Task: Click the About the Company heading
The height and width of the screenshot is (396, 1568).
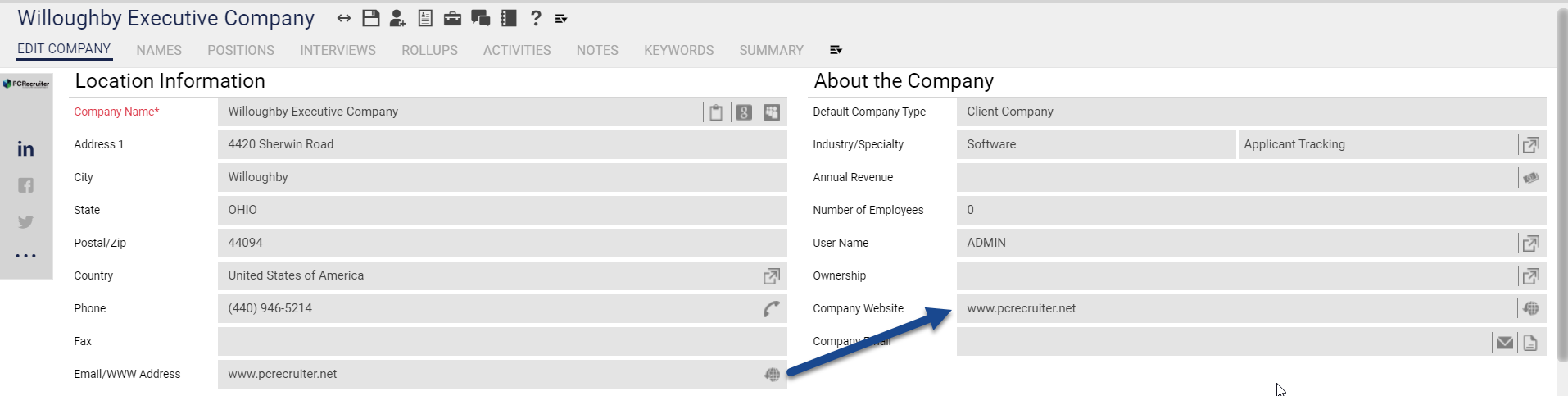Action: pyautogui.click(x=904, y=81)
